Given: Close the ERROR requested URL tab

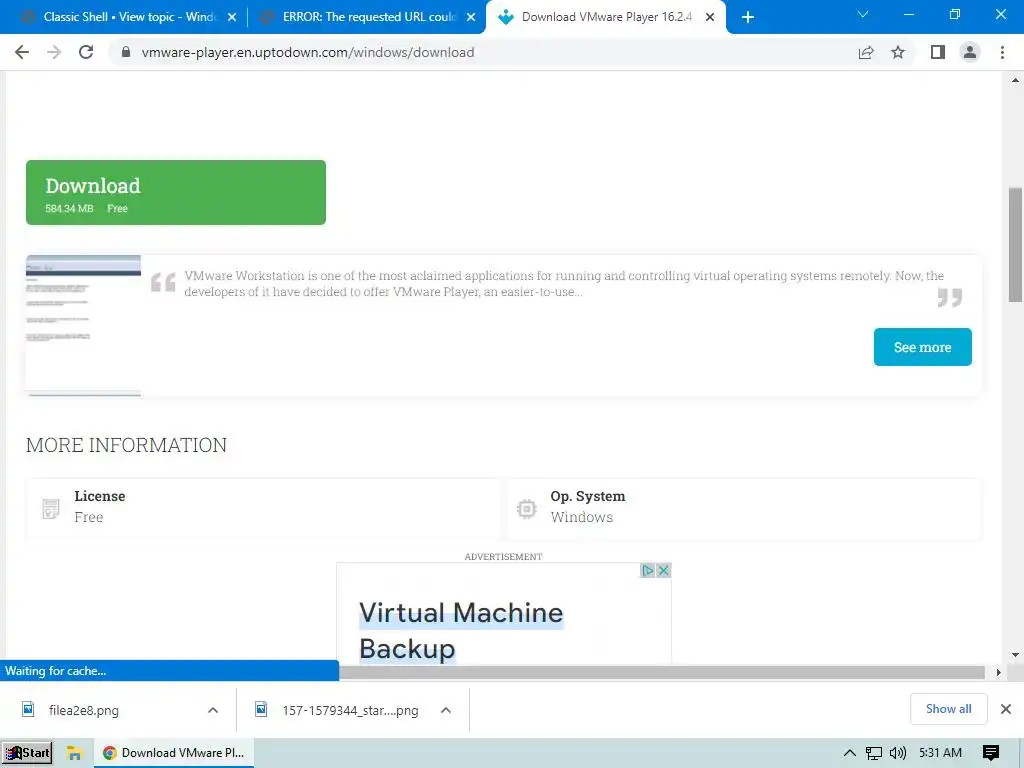Looking at the screenshot, I should coord(471,18).
